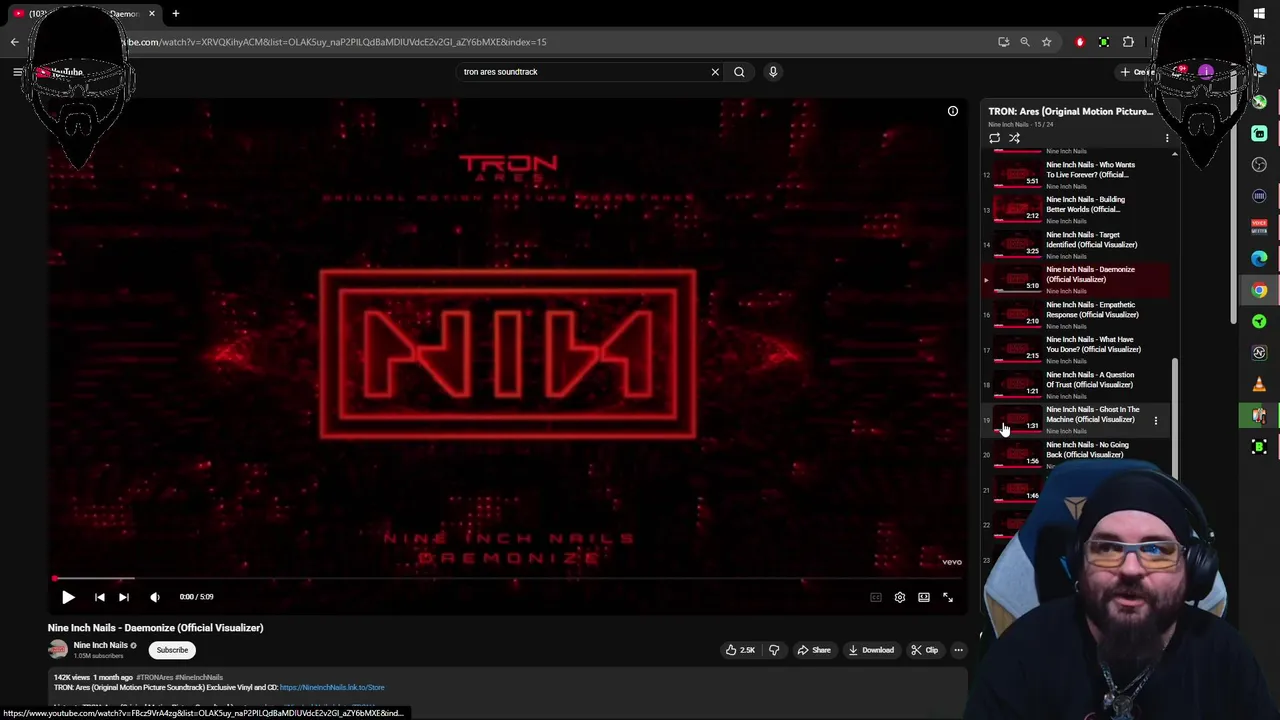Bookmark this page with the star
The height and width of the screenshot is (720, 1280).
point(1046,42)
